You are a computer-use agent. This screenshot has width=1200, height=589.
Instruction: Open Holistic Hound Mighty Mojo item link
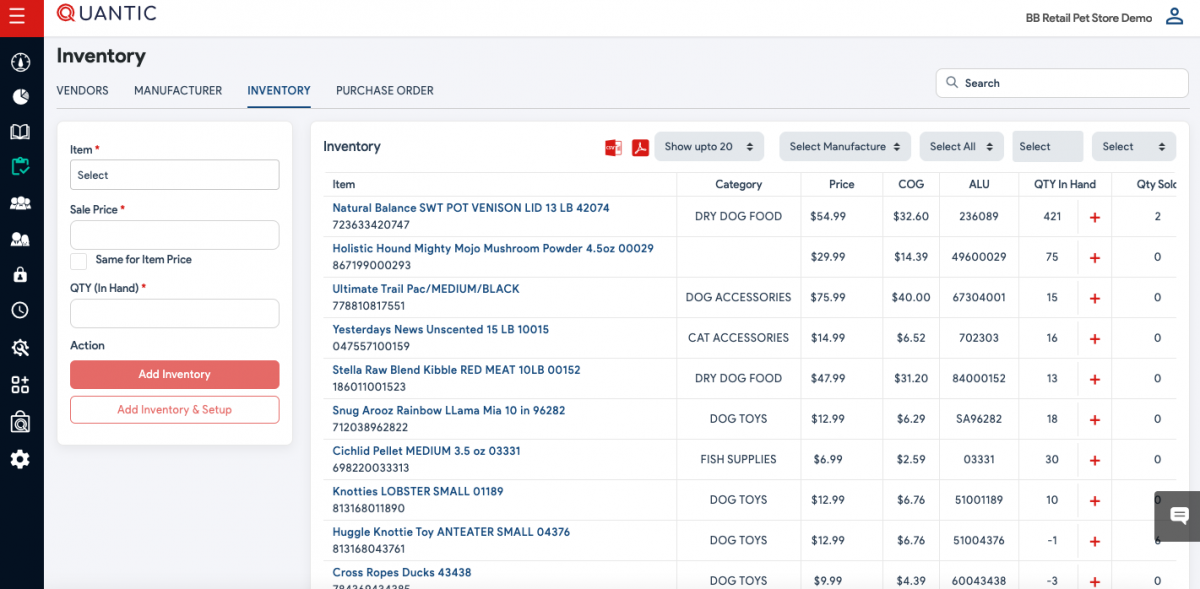(x=493, y=248)
